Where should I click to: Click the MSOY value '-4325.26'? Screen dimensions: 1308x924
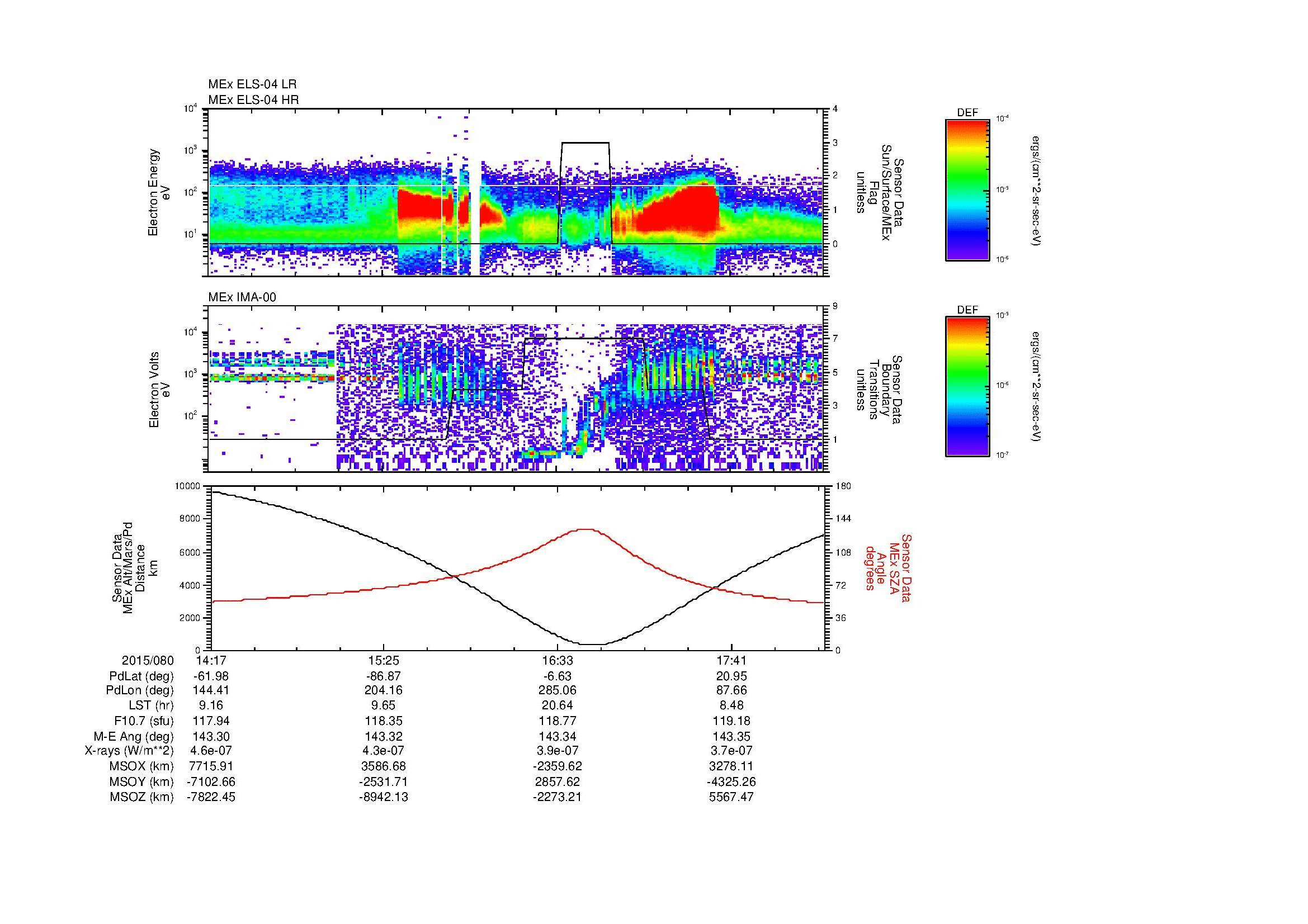coord(731,781)
